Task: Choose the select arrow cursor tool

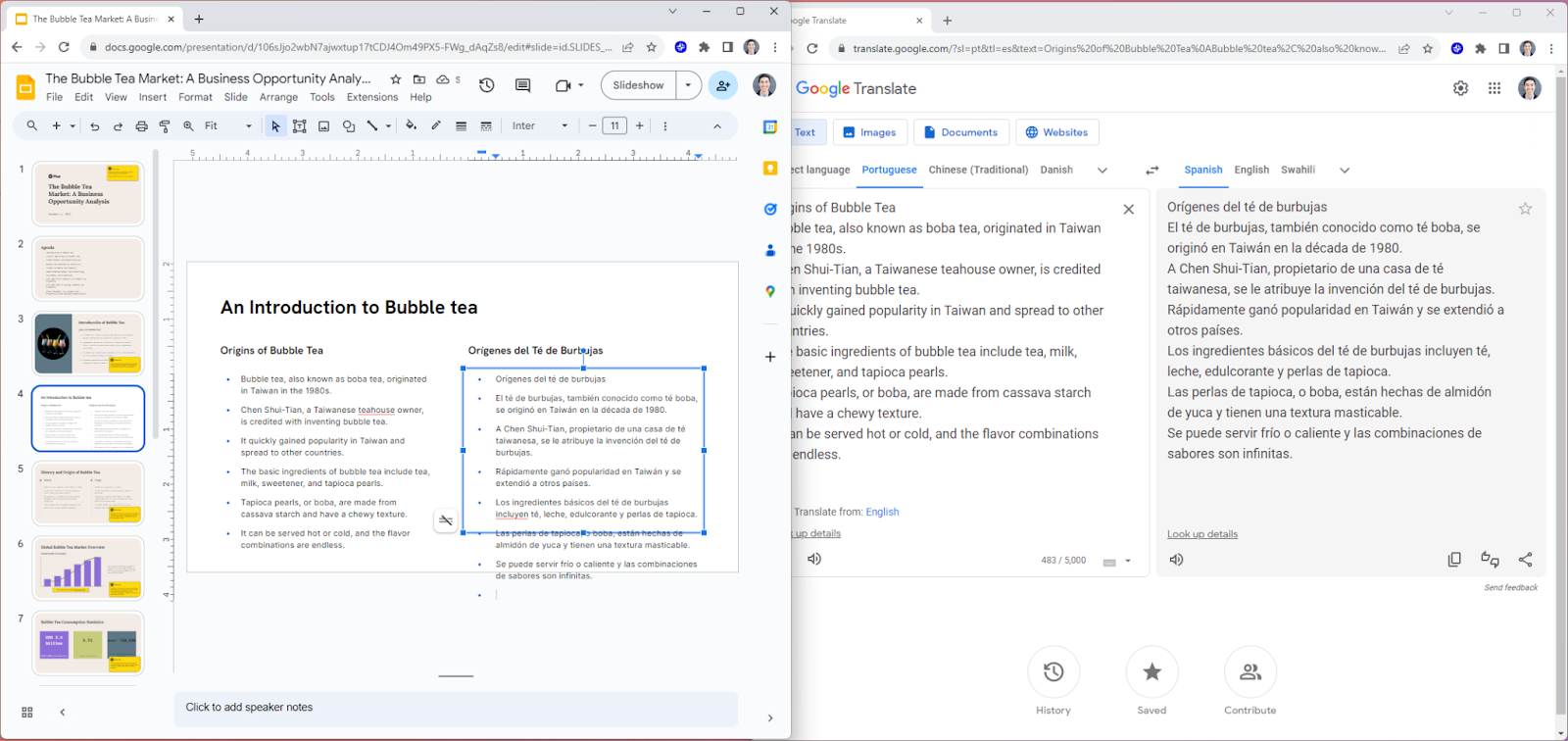Action: point(275,125)
